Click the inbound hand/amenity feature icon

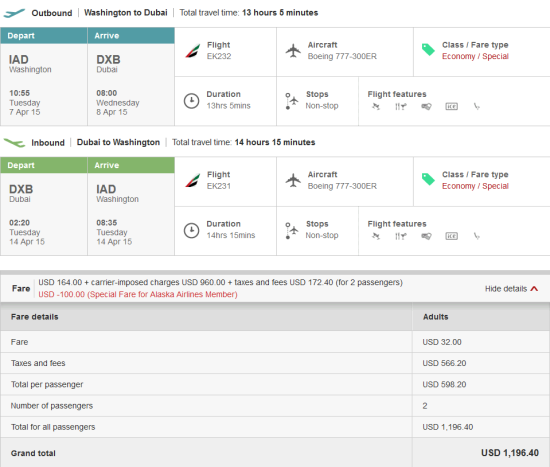coord(426,236)
